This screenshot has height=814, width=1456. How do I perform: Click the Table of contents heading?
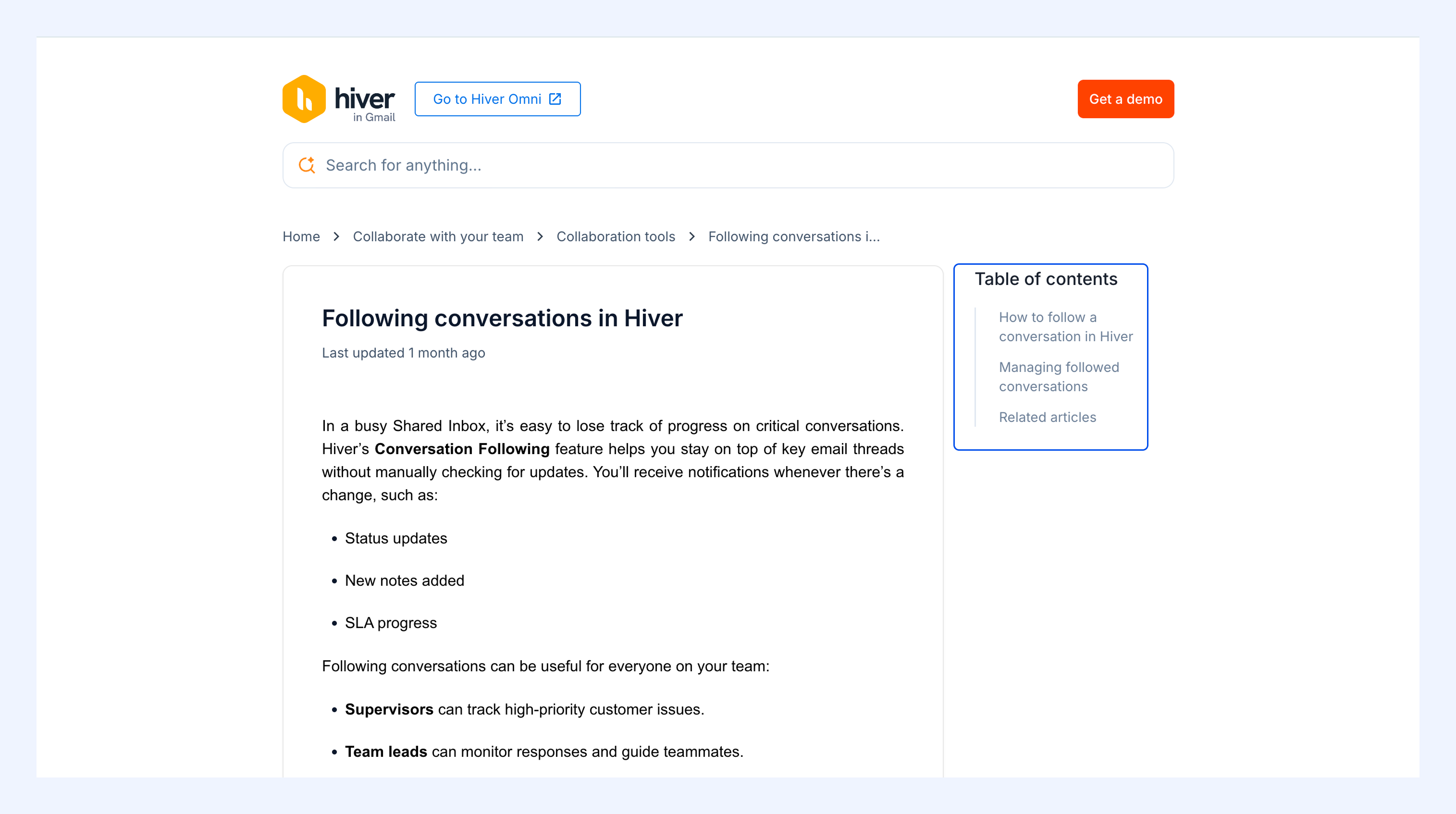[1046, 279]
